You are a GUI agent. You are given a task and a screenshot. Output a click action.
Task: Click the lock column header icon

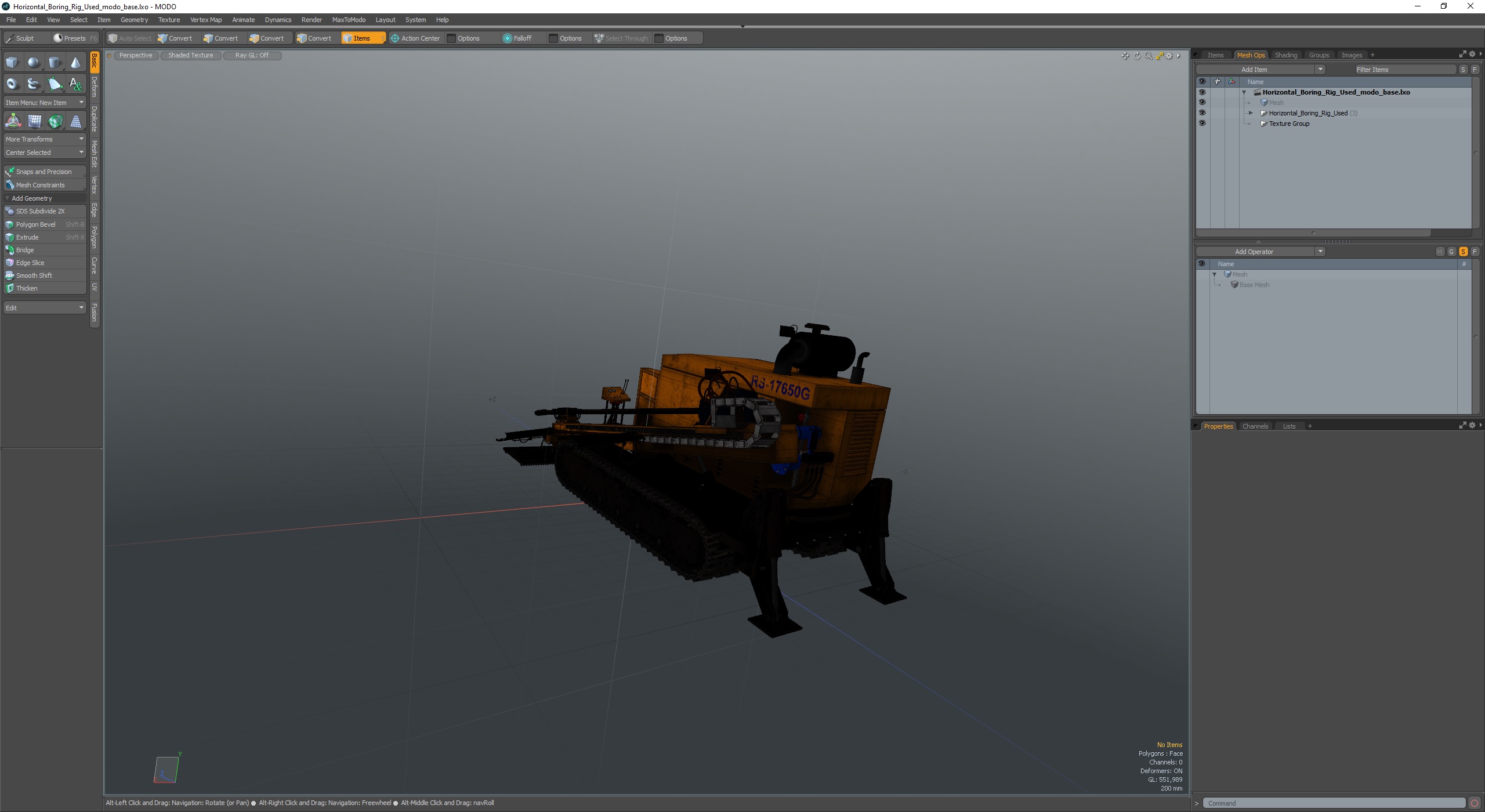(x=1217, y=82)
